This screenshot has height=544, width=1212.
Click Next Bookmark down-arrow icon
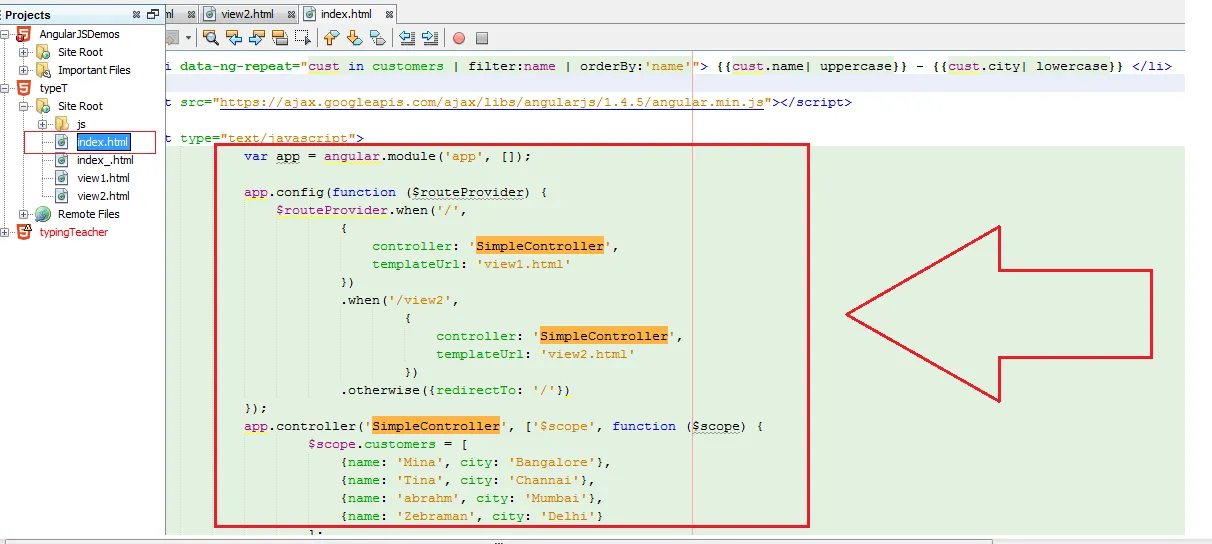coord(355,38)
